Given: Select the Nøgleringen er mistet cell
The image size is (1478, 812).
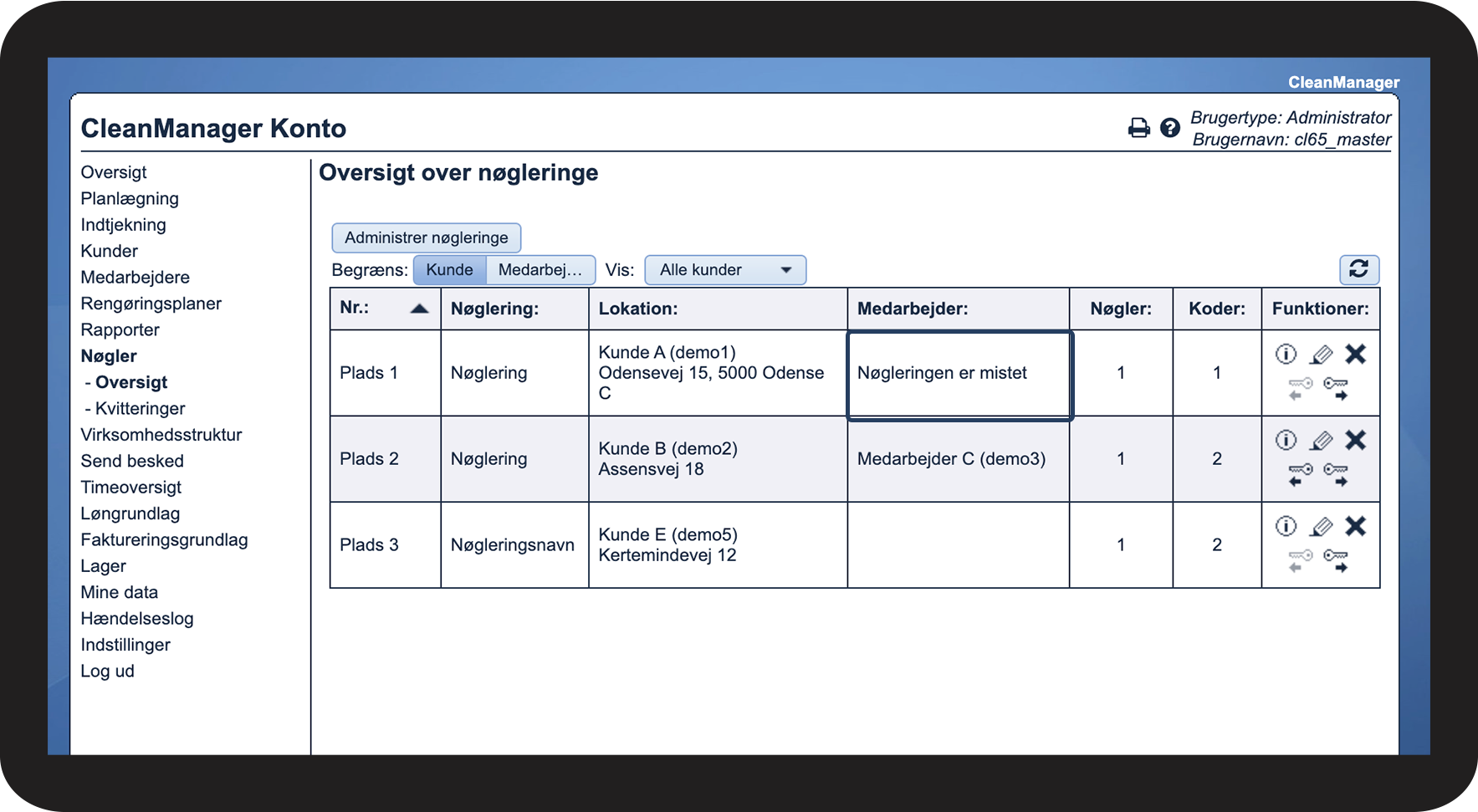Looking at the screenshot, I should pyautogui.click(x=959, y=374).
